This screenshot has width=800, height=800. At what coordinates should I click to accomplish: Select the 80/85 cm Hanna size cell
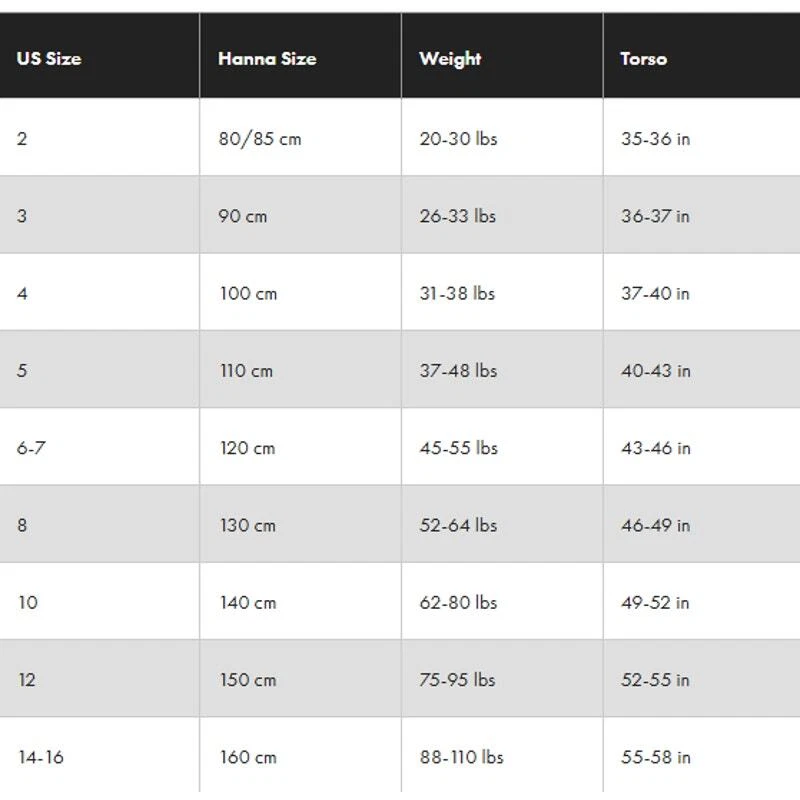(x=260, y=139)
